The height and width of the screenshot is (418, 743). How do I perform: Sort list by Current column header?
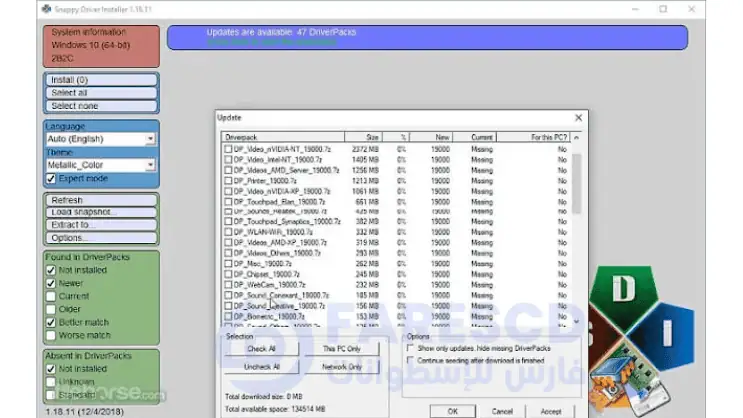point(474,137)
